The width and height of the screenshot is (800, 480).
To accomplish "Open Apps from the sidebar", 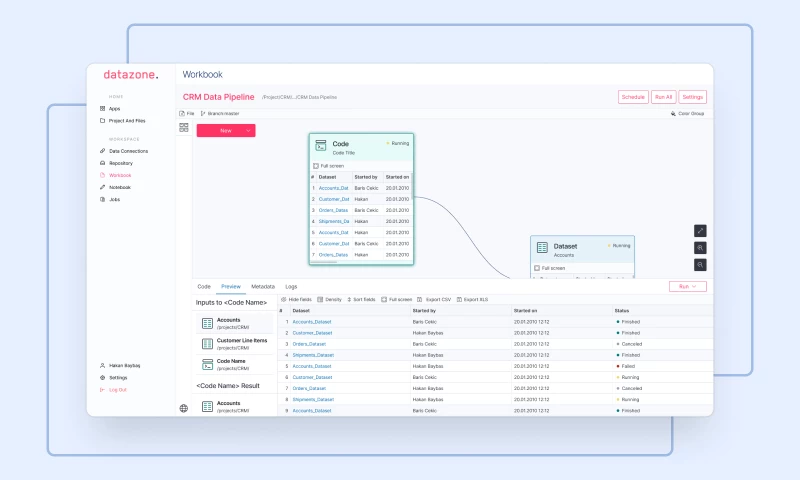I will [114, 108].
